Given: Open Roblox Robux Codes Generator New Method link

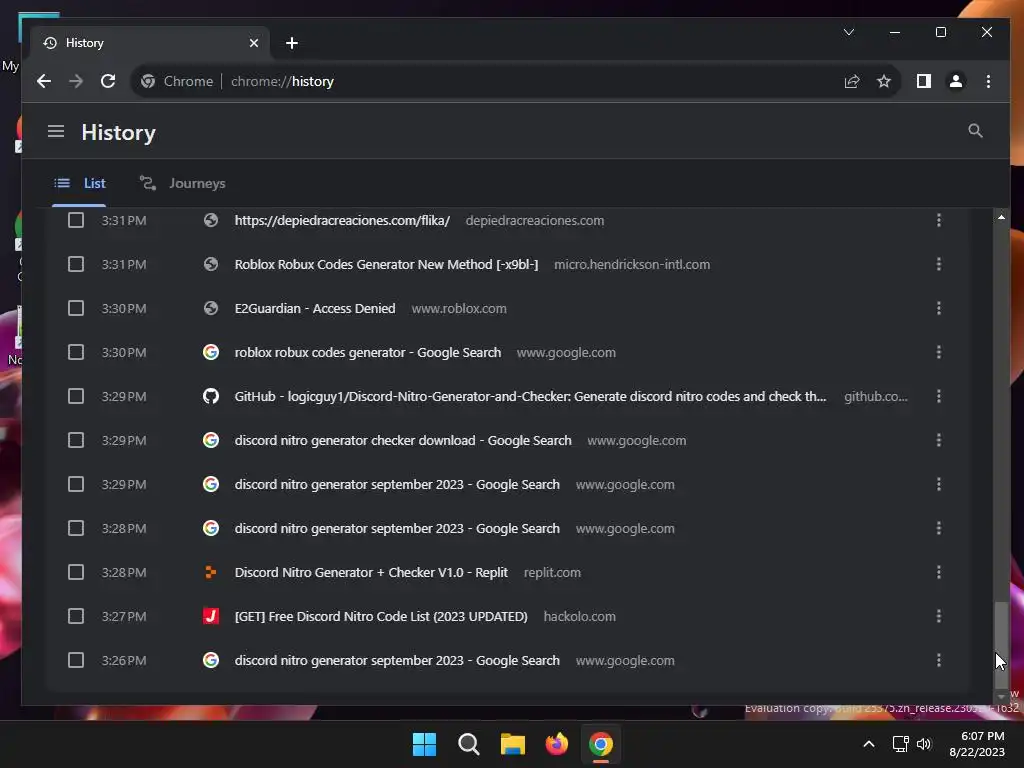Looking at the screenshot, I should pyautogui.click(x=387, y=264).
